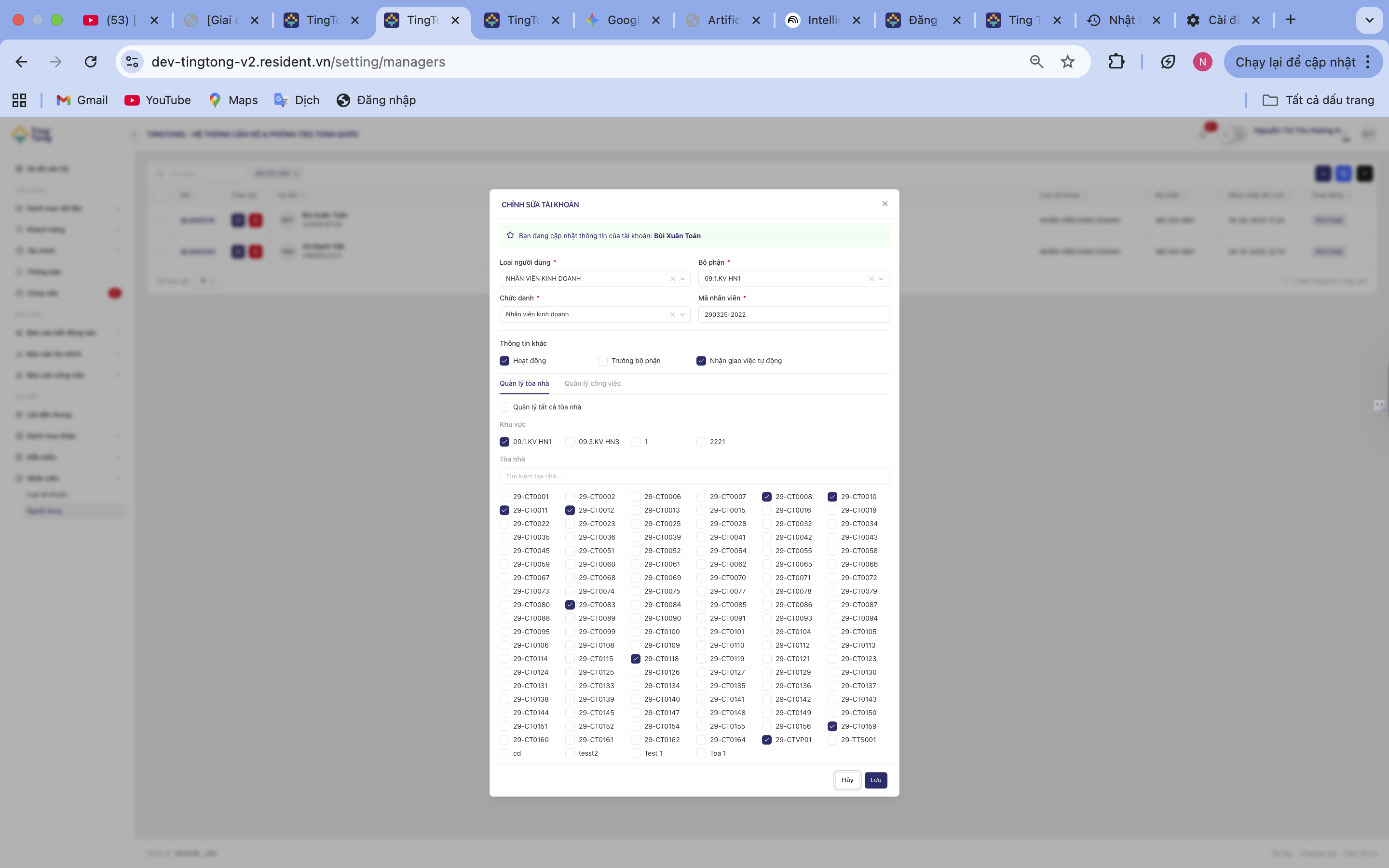Image resolution: width=1389 pixels, height=868 pixels.
Task: Open the browser extensions puzzle icon
Action: click(1116, 61)
